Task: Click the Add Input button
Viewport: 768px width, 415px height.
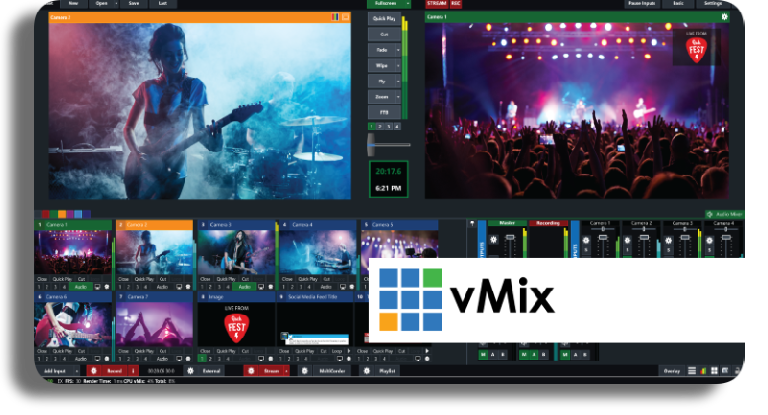Action: pos(53,371)
